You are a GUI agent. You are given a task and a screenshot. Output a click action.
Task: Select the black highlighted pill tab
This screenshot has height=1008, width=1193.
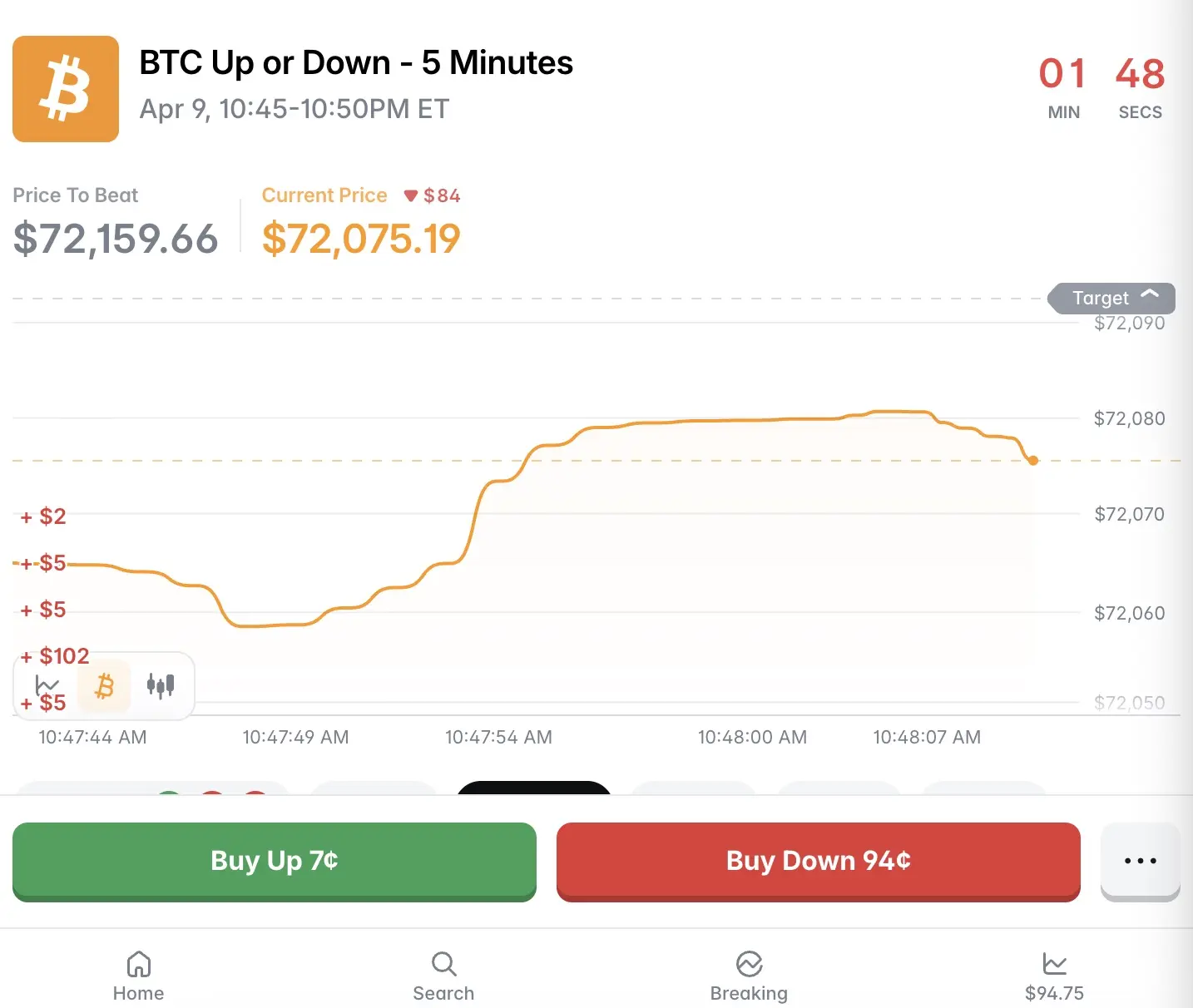tap(534, 788)
